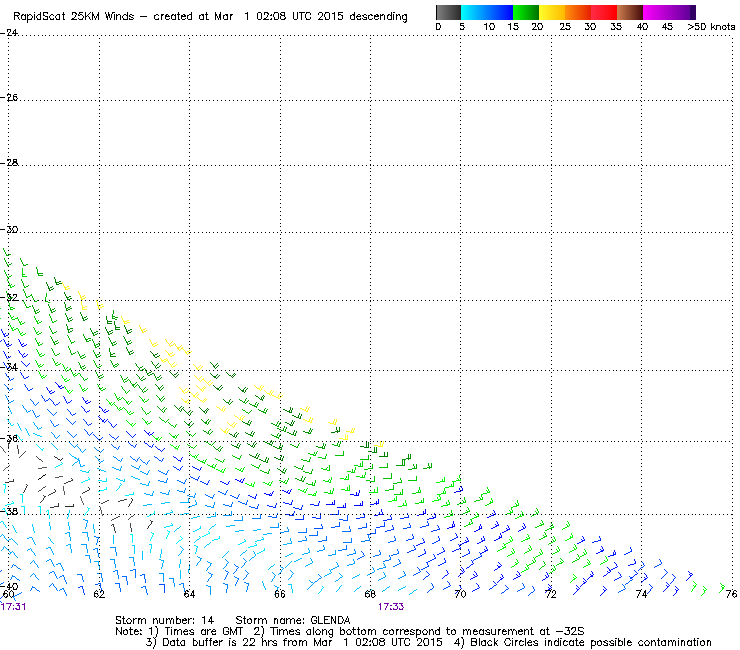Click the 70 longitude axis label
The width and height of the screenshot is (740, 650).
[x=460, y=594]
